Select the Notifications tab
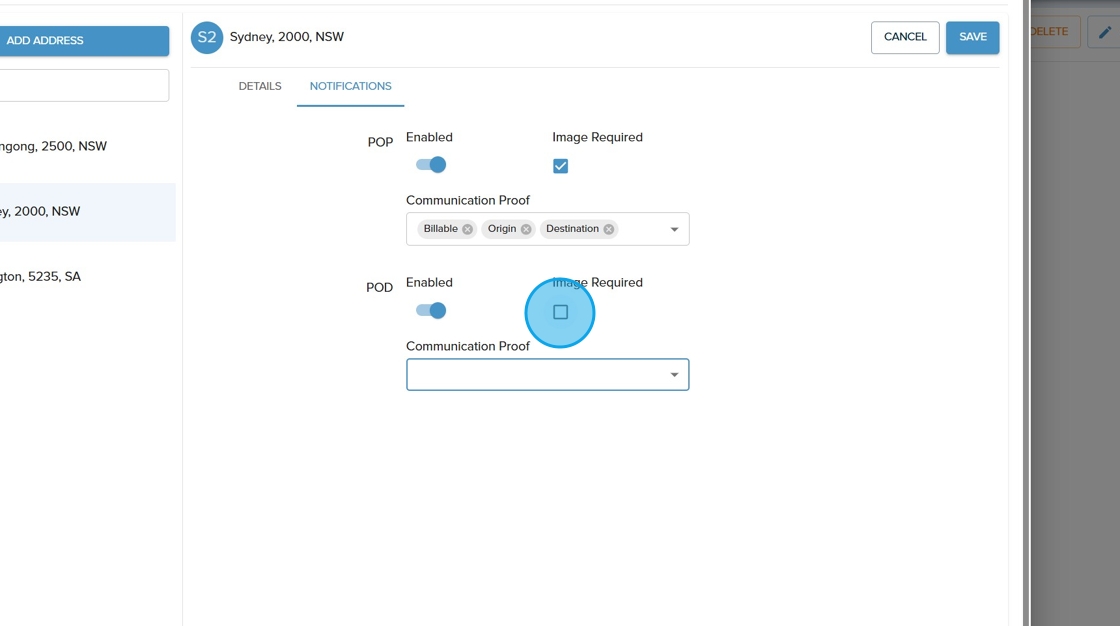The width and height of the screenshot is (1120, 626). (x=350, y=86)
